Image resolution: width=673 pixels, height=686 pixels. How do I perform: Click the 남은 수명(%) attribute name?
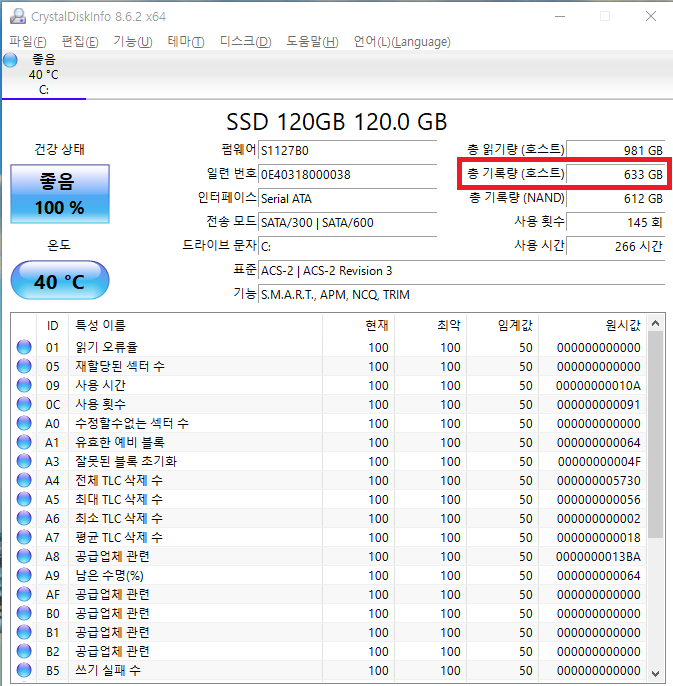[x=109, y=575]
